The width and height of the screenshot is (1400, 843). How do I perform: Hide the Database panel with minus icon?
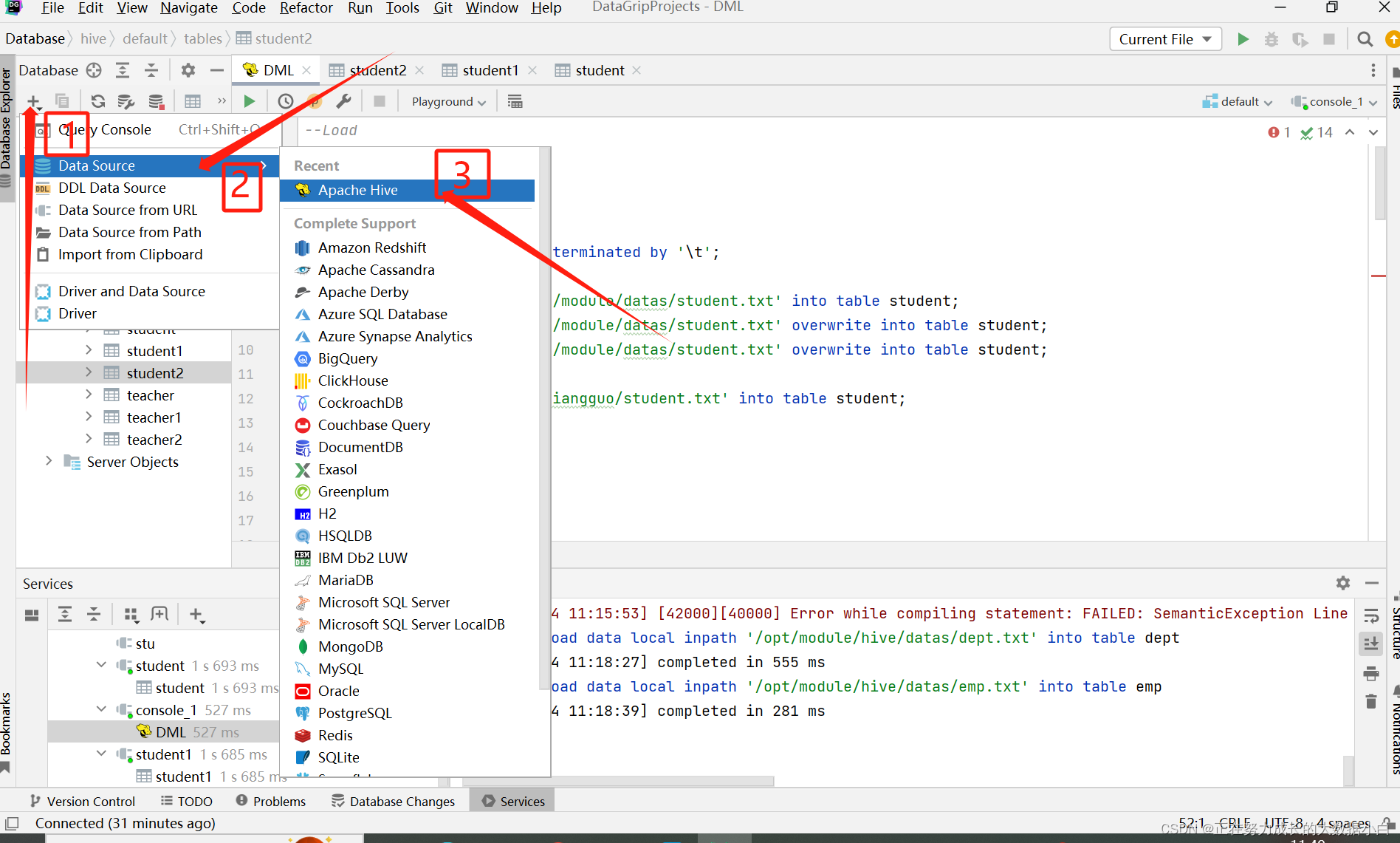pos(217,70)
